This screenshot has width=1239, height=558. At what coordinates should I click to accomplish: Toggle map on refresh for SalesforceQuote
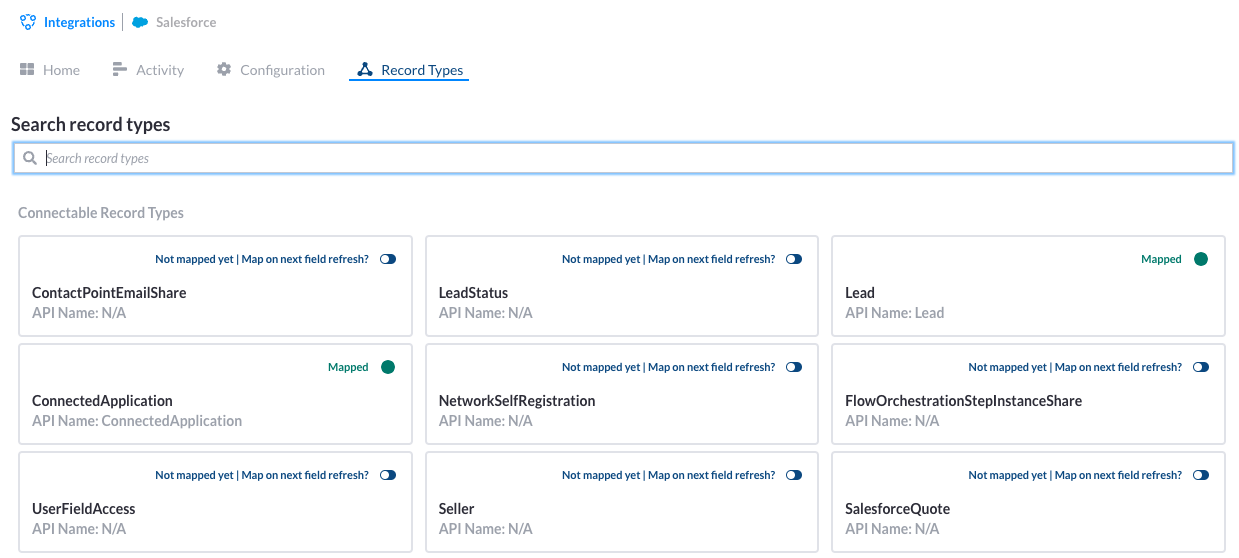click(x=1201, y=475)
